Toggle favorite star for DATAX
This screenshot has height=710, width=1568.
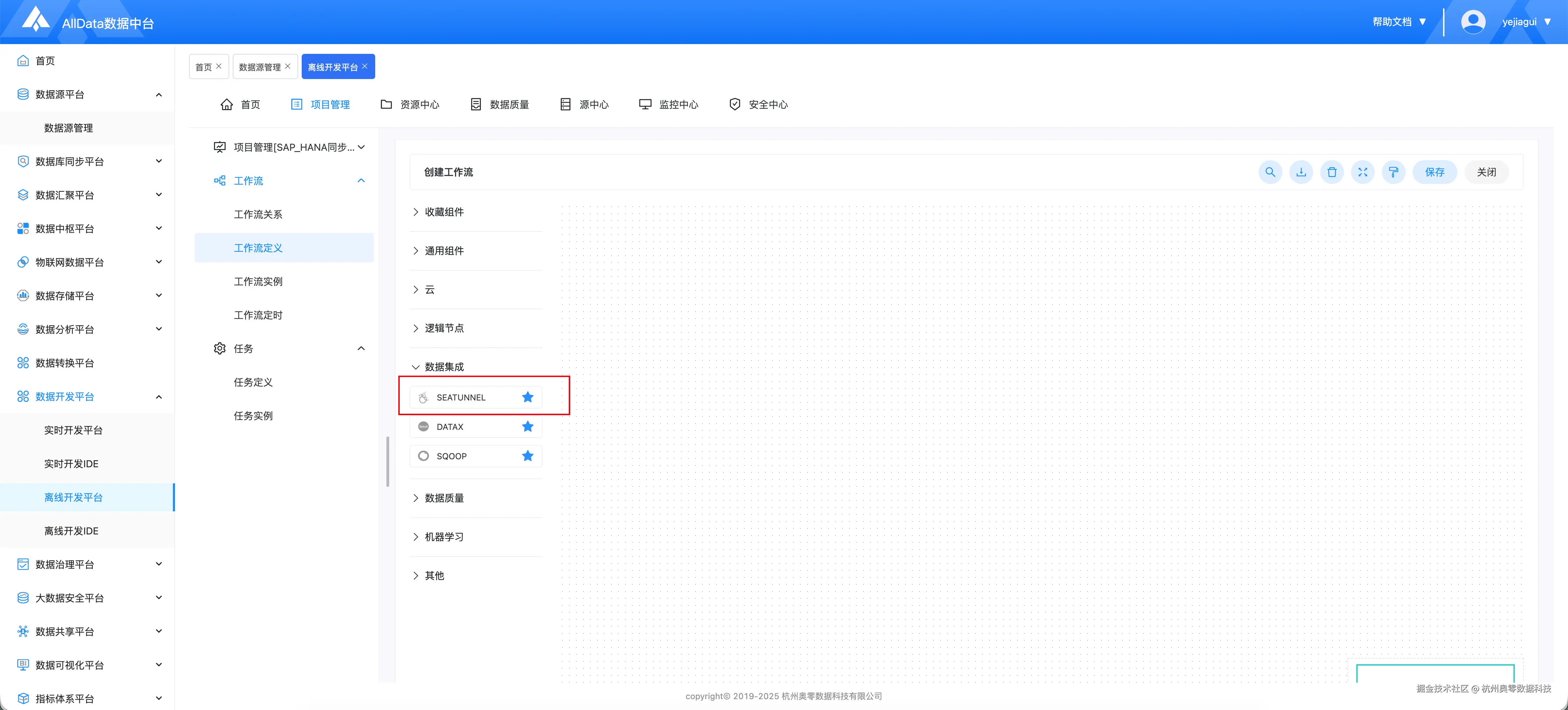click(x=527, y=426)
